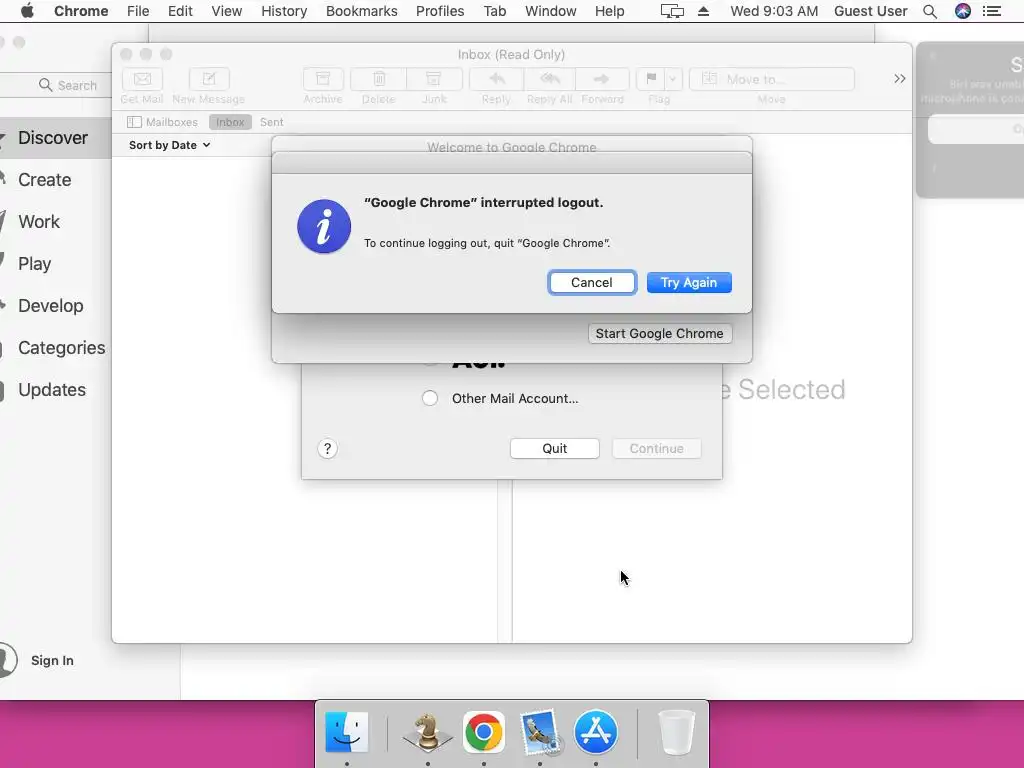Open the Profiles menu
Image resolution: width=1024 pixels, height=768 pixels.
click(440, 11)
